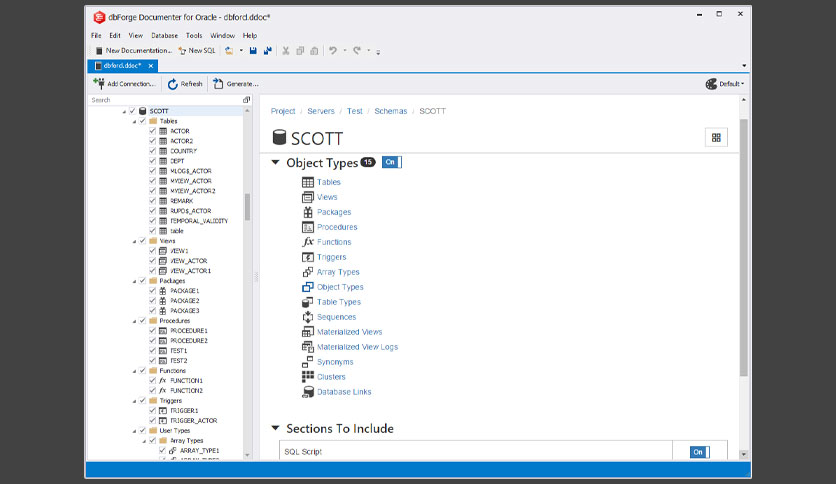Click the Functions fx icon in Object Types
Screen dimensions: 836x484
308,242
